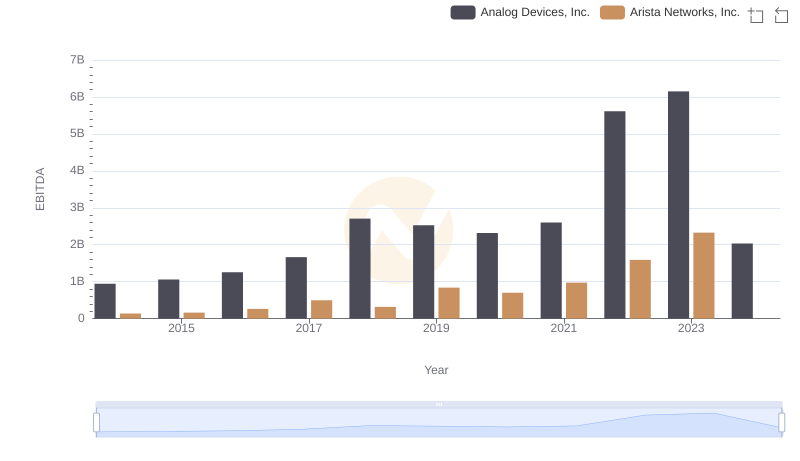
Task: Click the Arista Networks 2017 bar
Action: coord(321,309)
